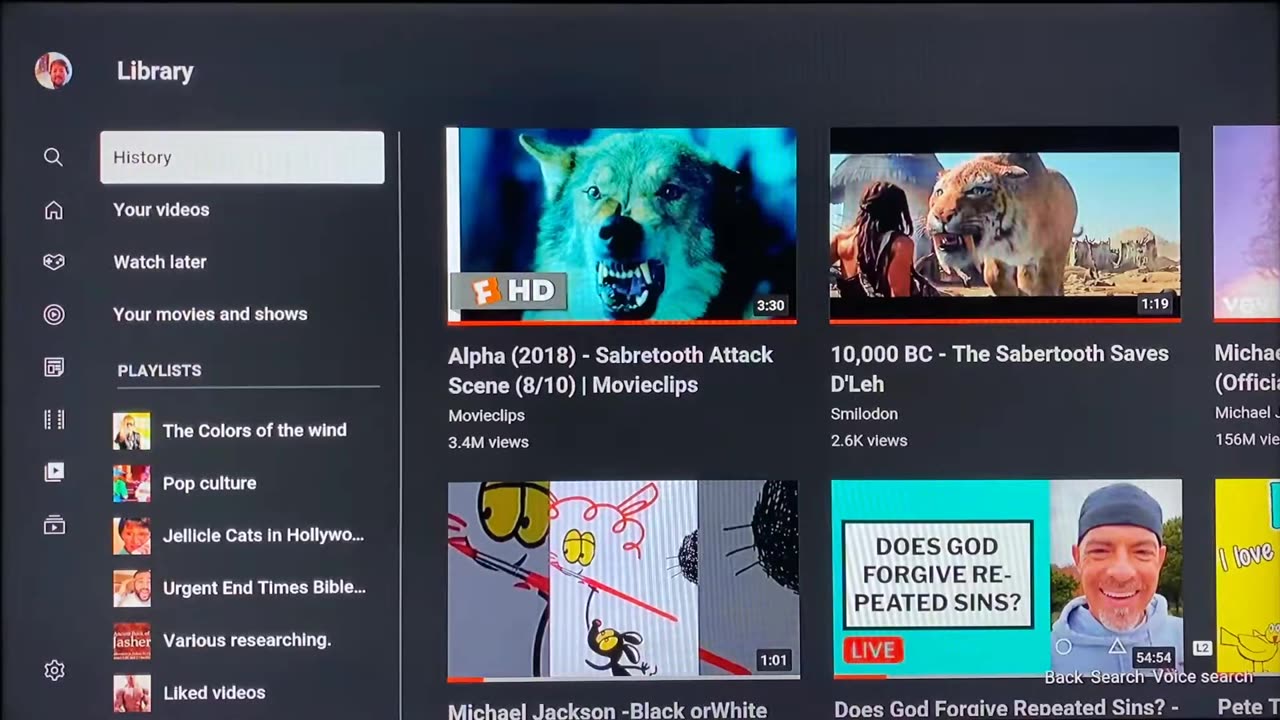1280x720 pixels.
Task: Click Jellicle Cats playlist thumbnail icon
Action: [x=131, y=536]
